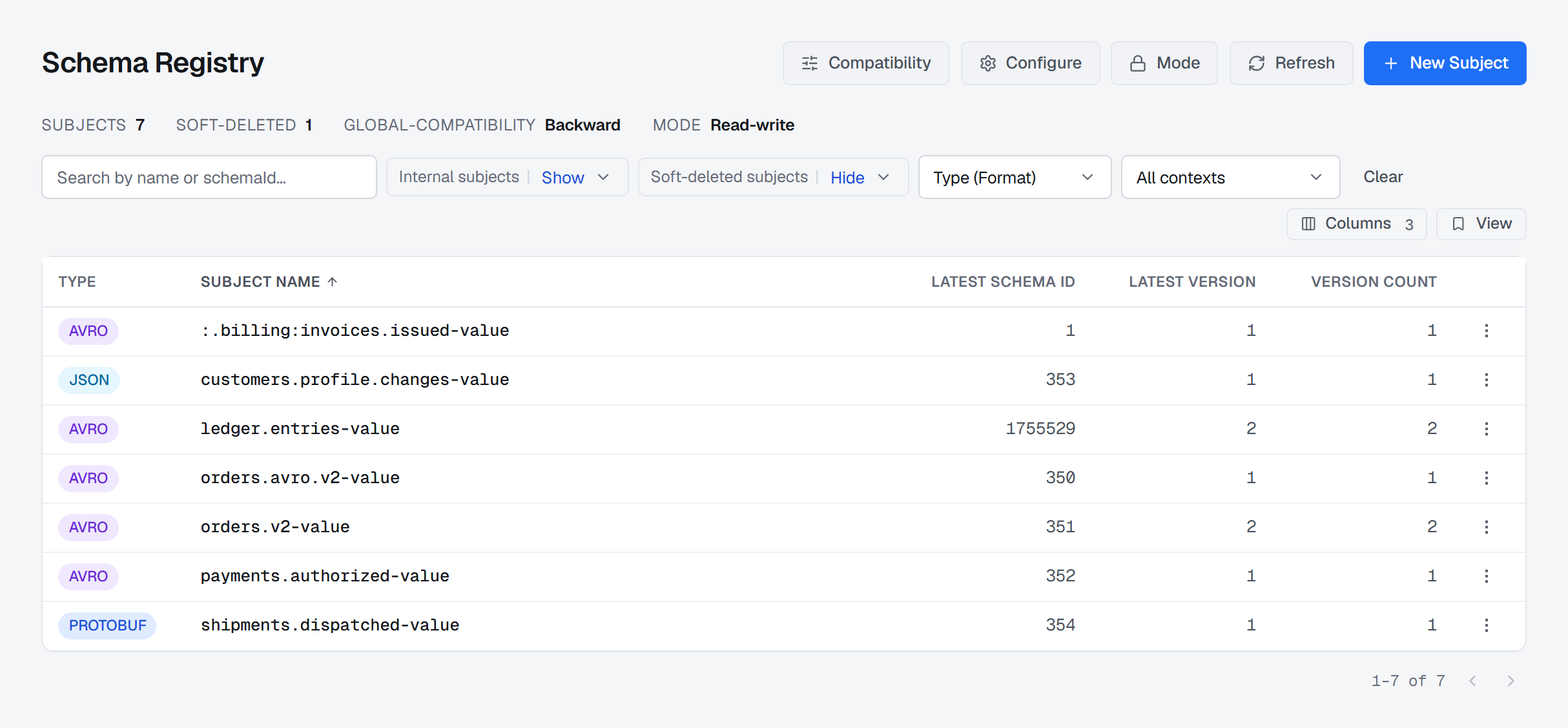
Task: Open the Type (Format) dropdown
Action: click(x=1015, y=177)
